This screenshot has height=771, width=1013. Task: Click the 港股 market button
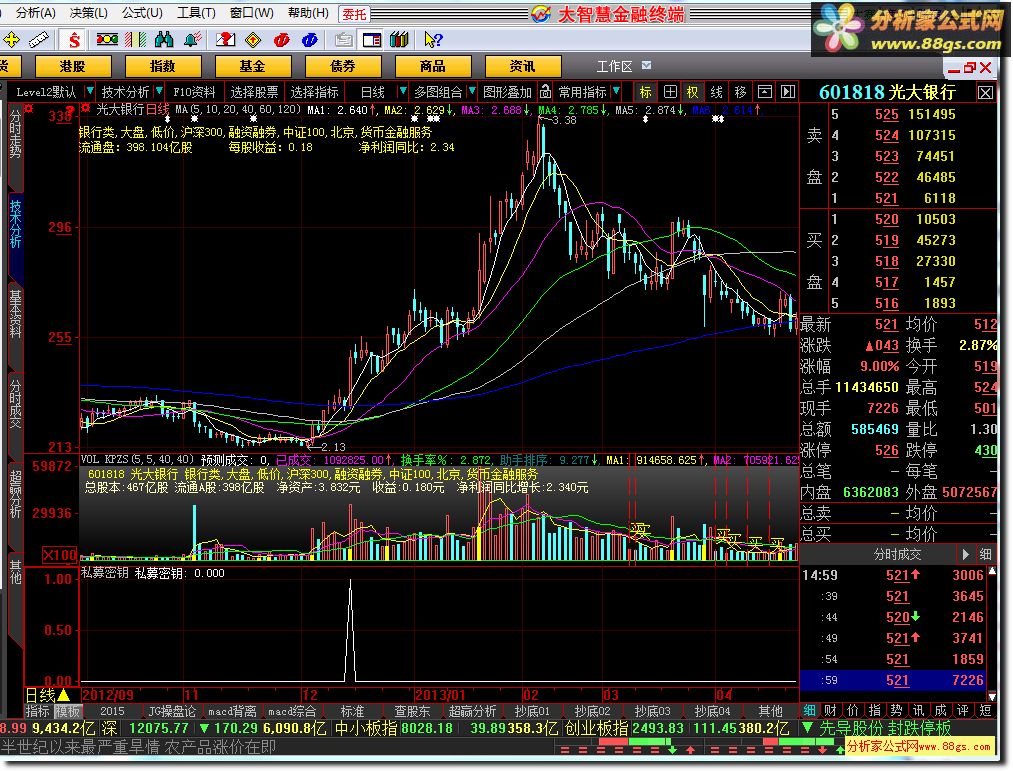[x=72, y=66]
